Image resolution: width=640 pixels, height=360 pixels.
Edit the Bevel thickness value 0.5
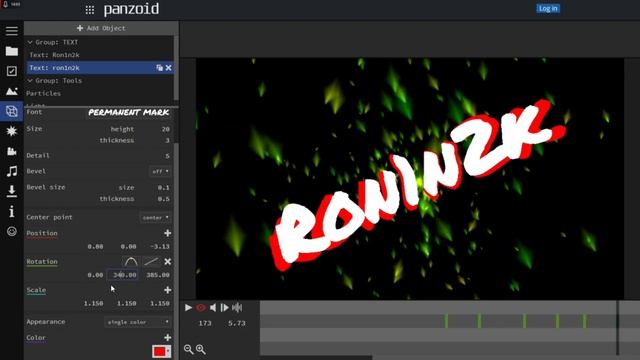pos(163,199)
